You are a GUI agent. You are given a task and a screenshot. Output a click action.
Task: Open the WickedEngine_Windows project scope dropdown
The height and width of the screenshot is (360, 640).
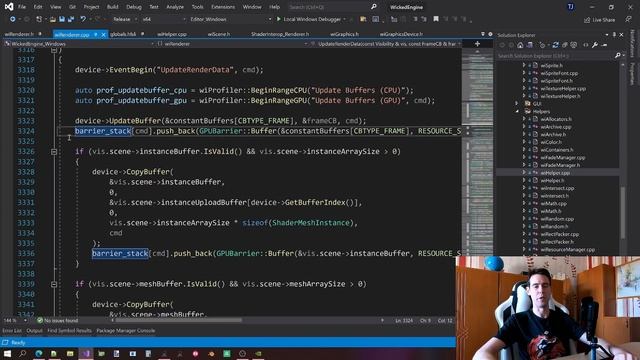click(x=80, y=44)
